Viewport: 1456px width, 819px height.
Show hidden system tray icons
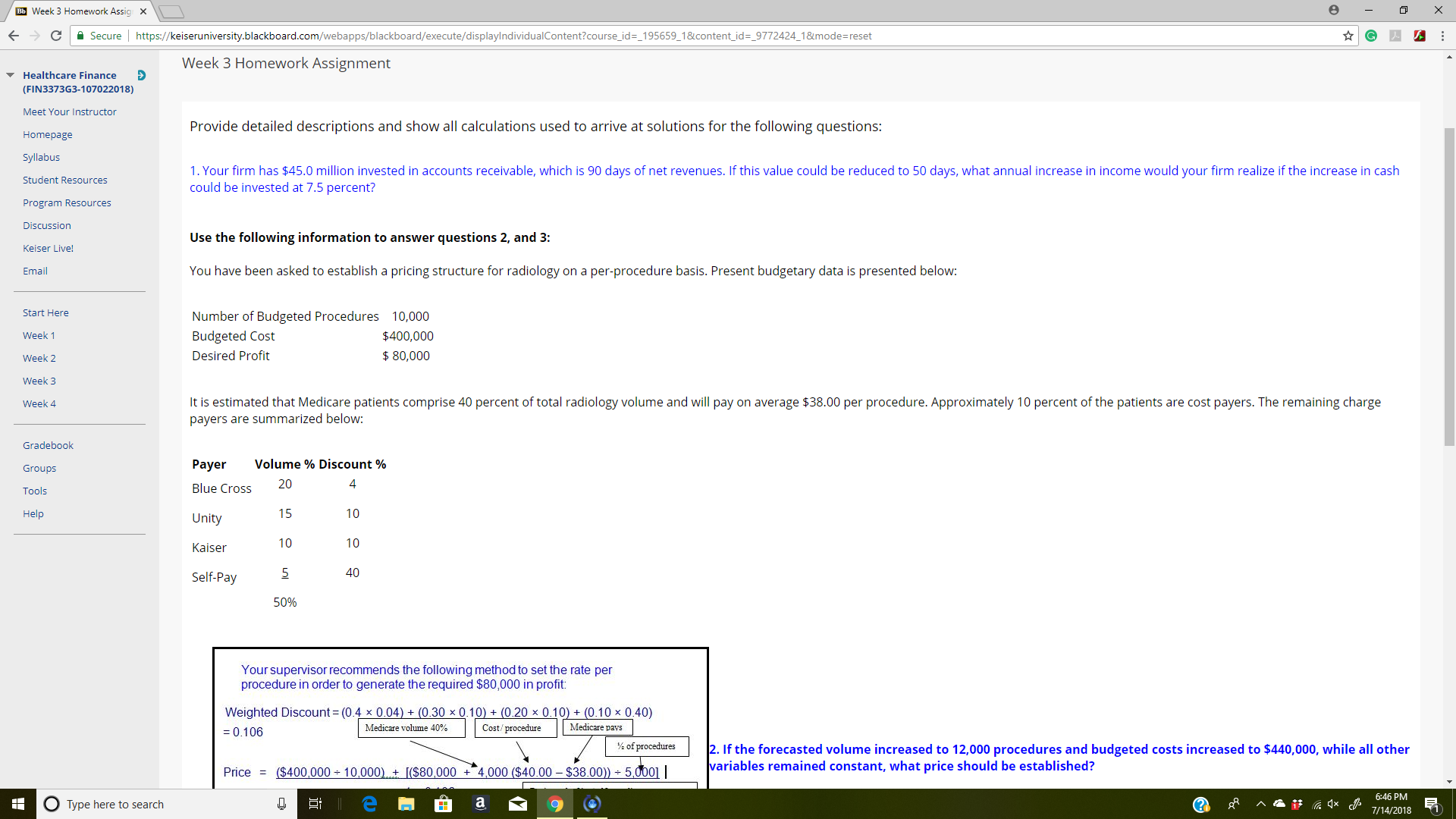coord(1260,804)
